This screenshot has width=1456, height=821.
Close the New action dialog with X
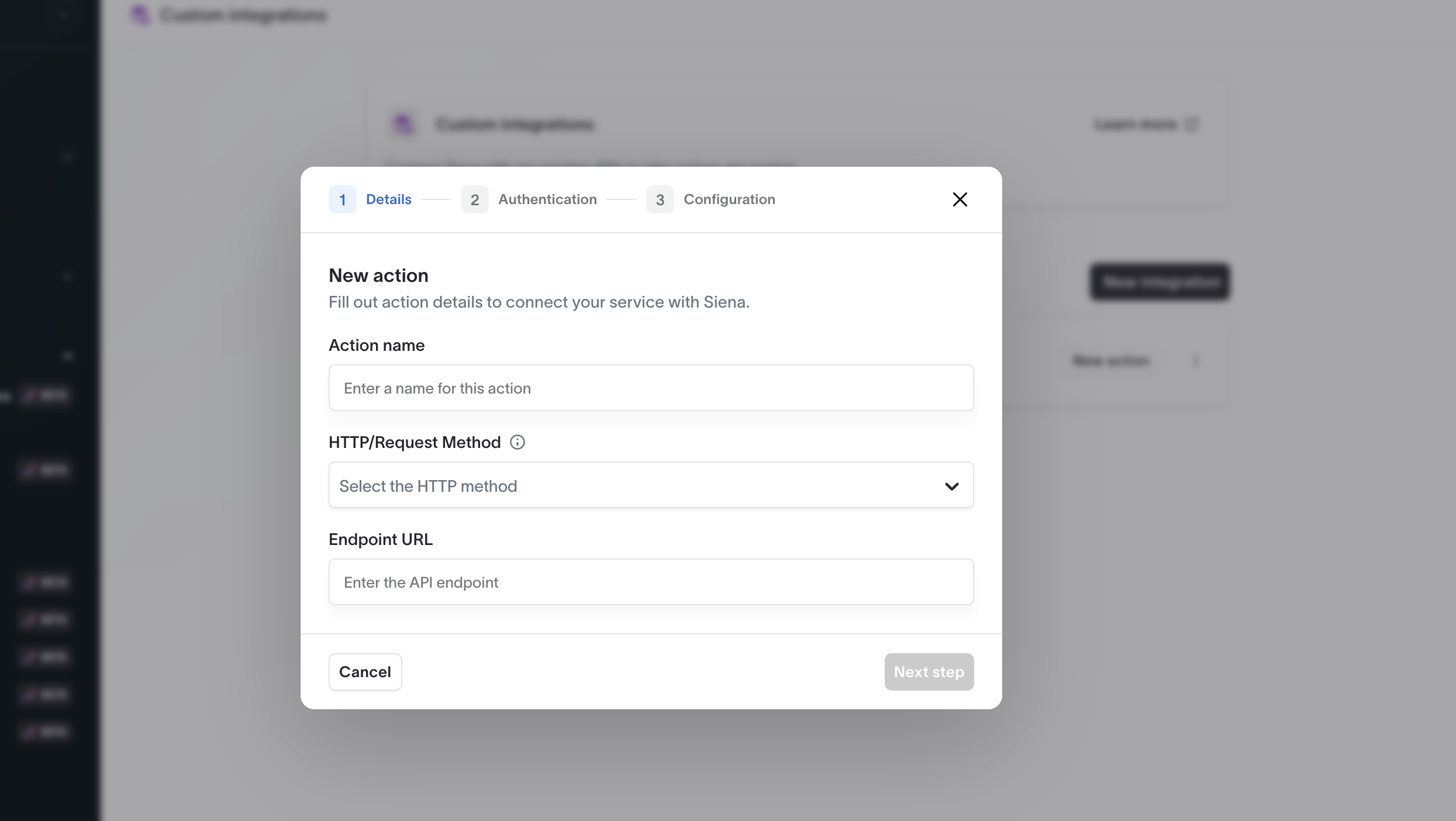[x=960, y=199]
